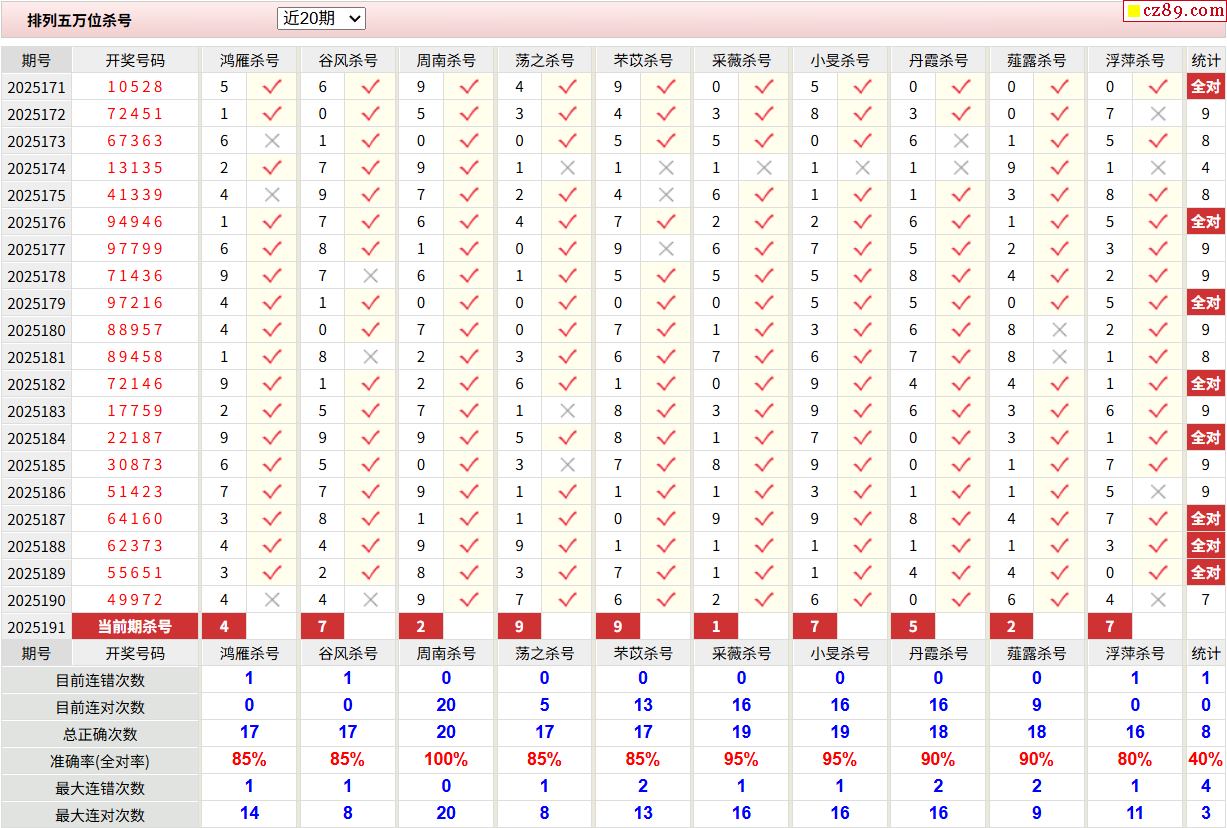
Task: Click the 目前连错次数 row label
Action: pos(100,680)
